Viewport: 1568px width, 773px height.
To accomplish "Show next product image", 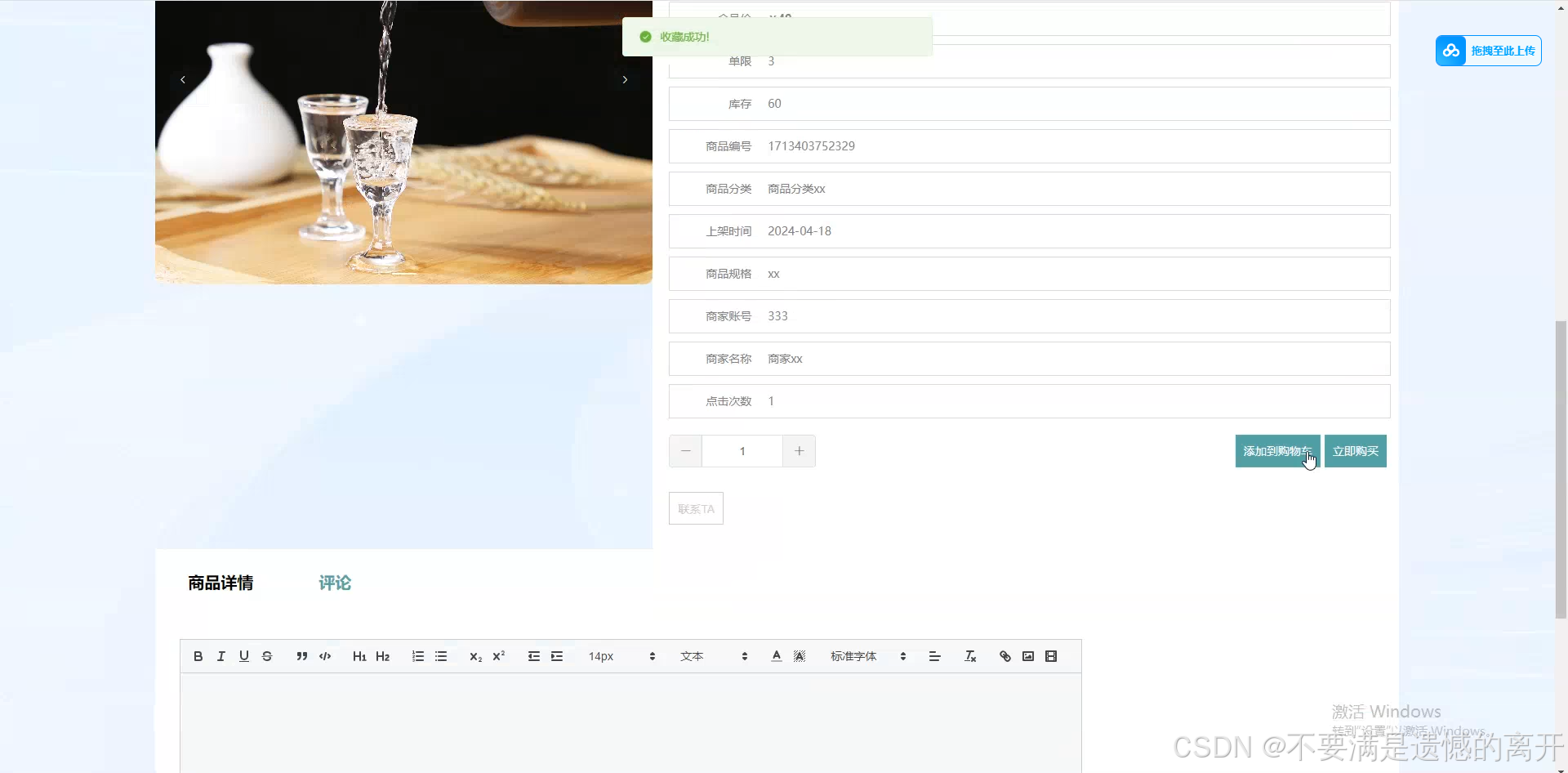I will coord(625,79).
